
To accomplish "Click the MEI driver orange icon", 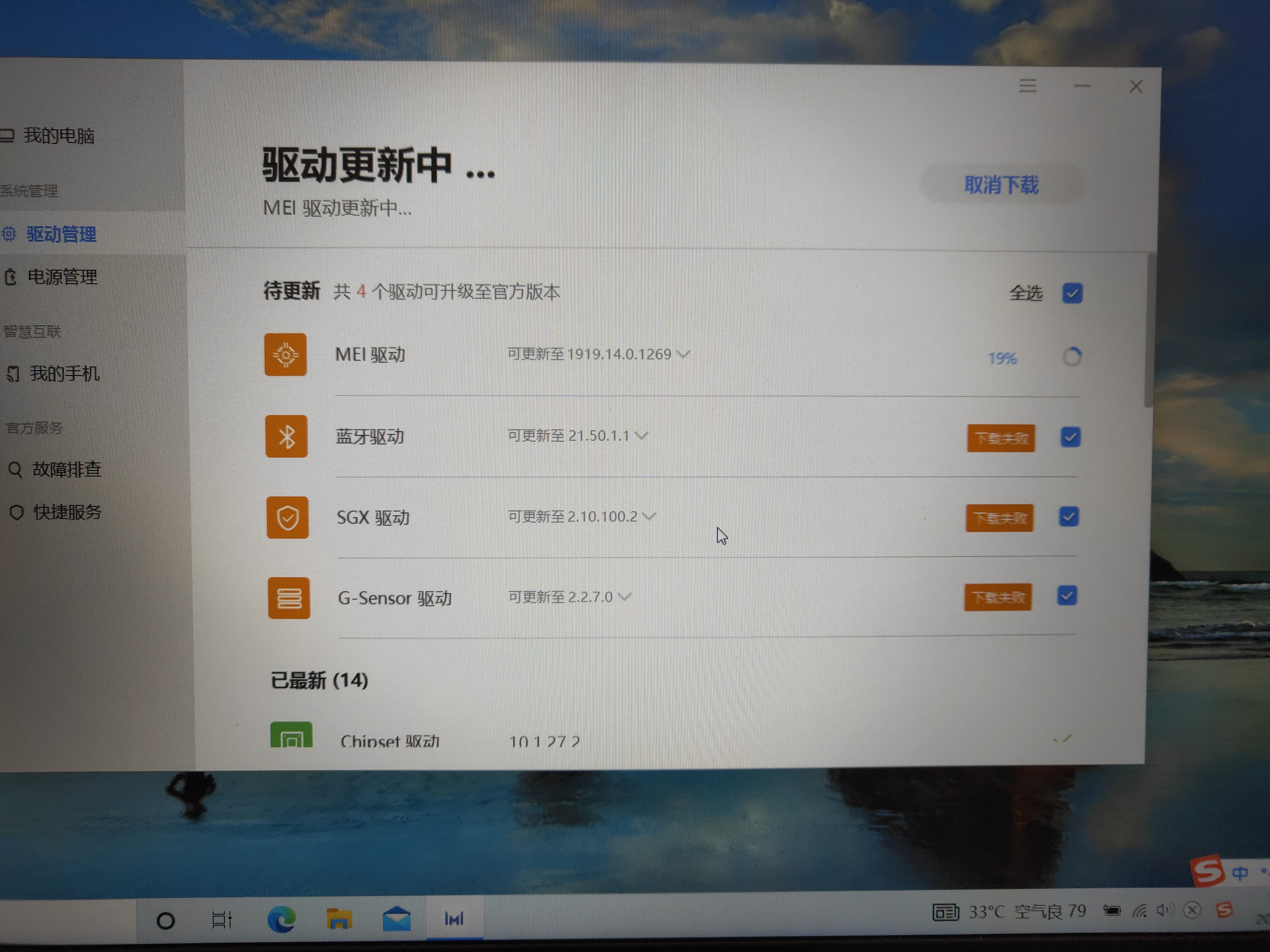I will (x=285, y=355).
